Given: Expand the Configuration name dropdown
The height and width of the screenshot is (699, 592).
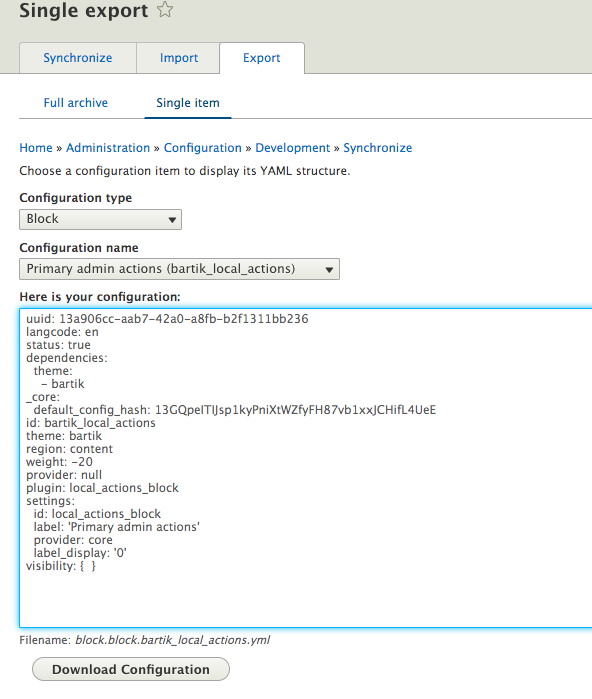Looking at the screenshot, I should tap(179, 269).
